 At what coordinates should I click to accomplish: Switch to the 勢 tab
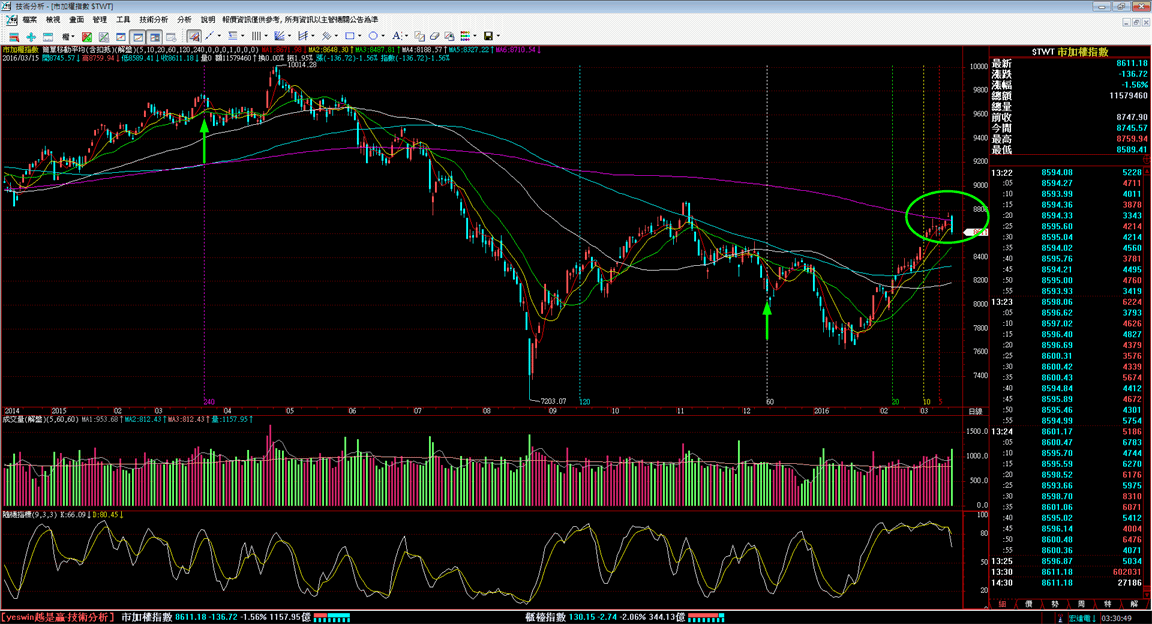[1055, 604]
